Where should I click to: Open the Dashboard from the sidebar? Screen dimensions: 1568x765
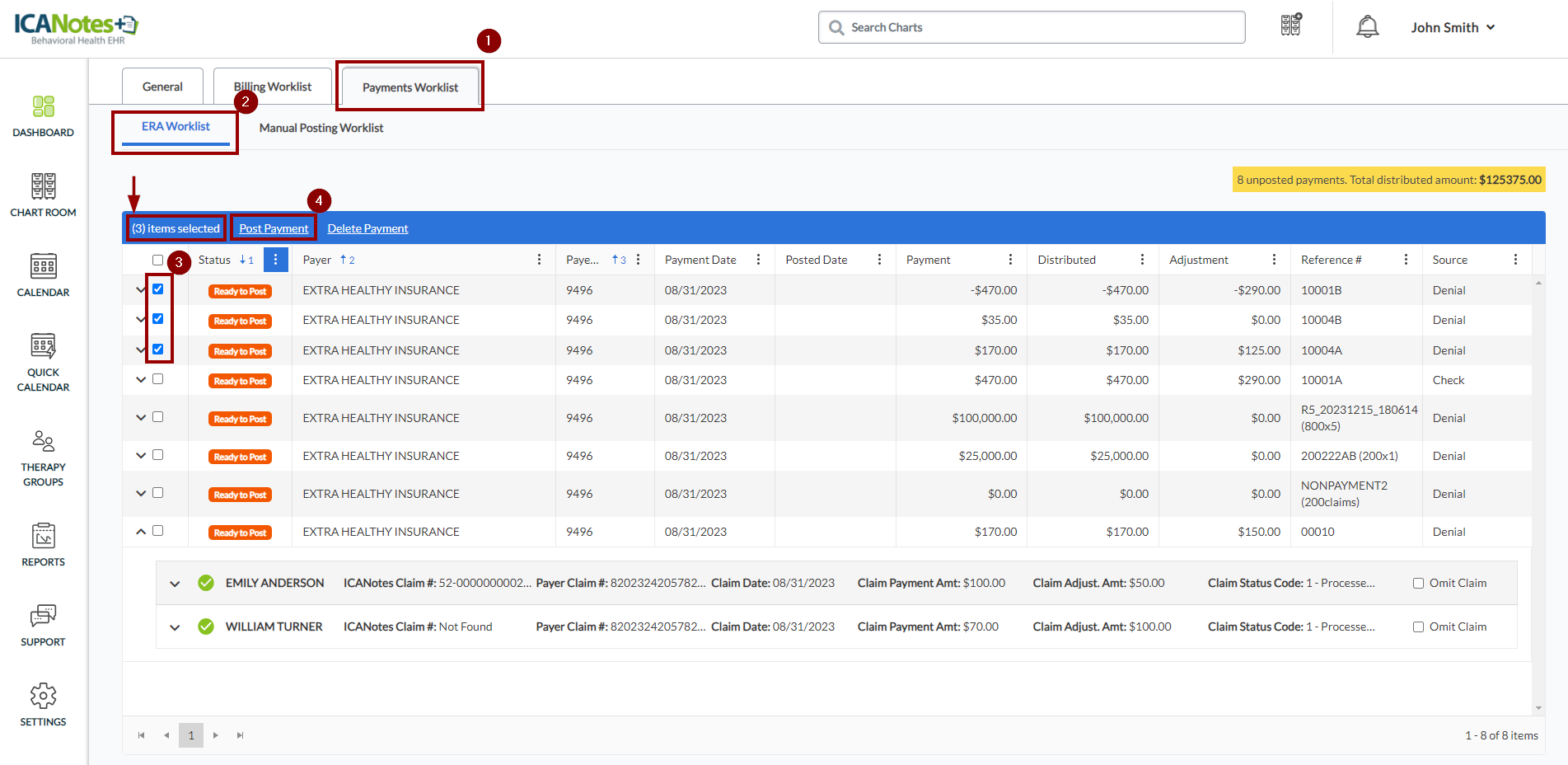[43, 115]
